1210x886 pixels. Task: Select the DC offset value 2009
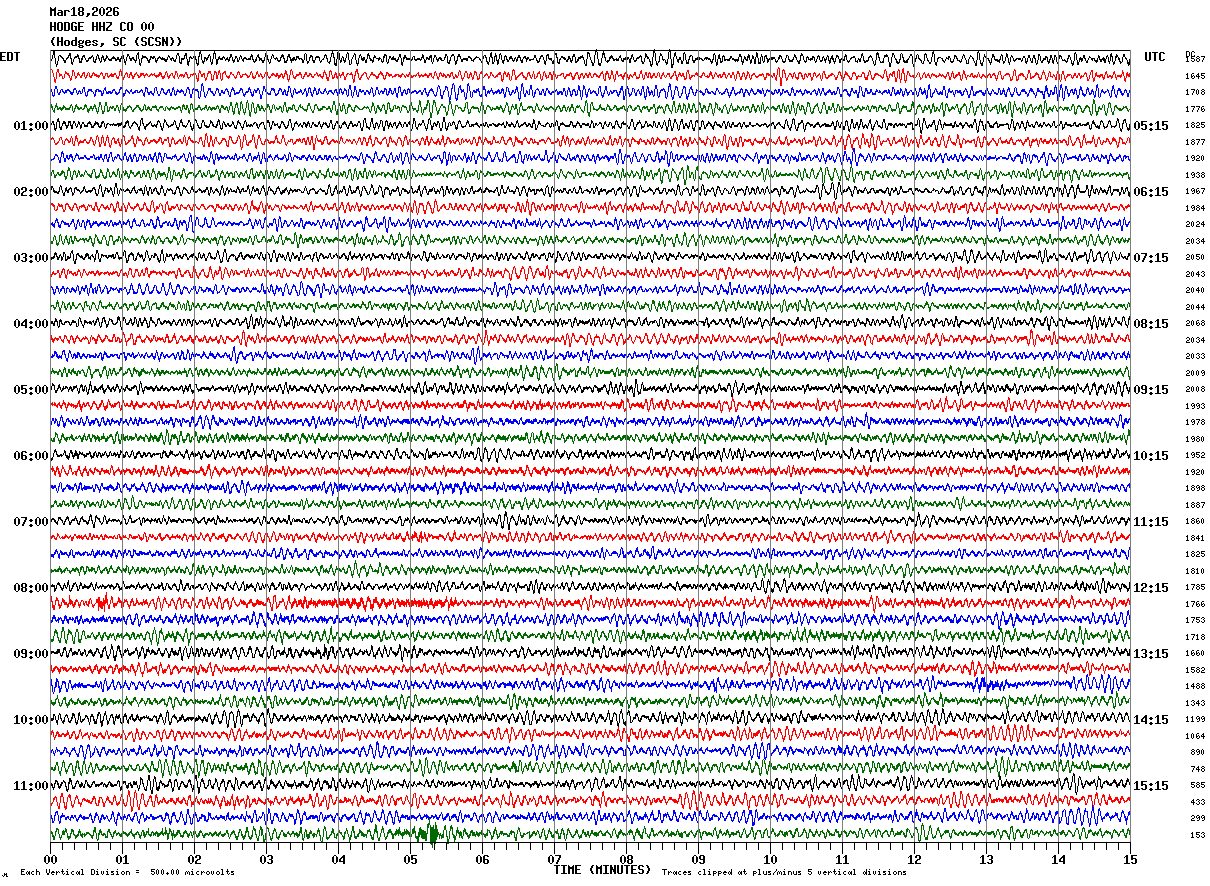(1195, 373)
